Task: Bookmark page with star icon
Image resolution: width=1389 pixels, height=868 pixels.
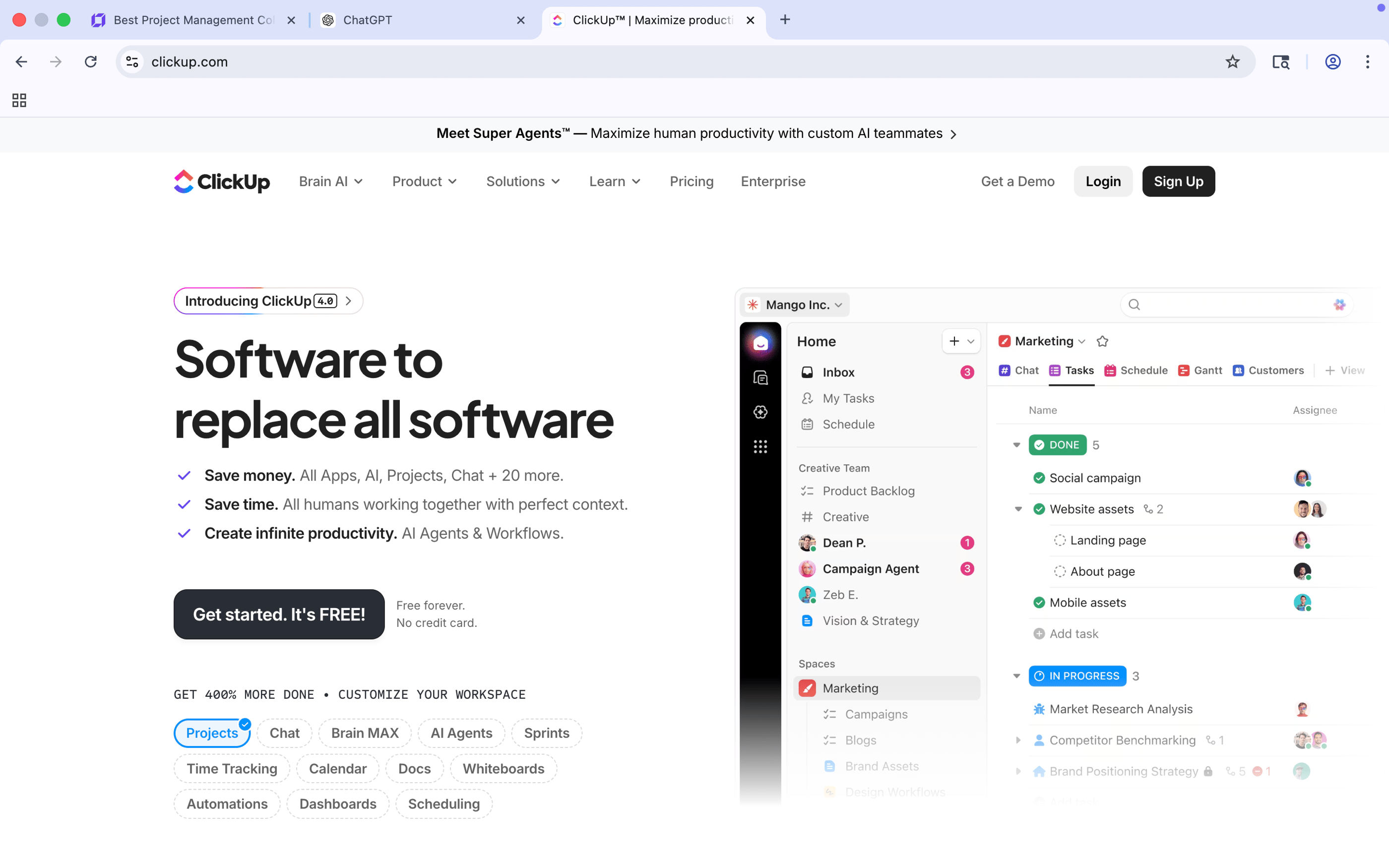Action: pos(1232,62)
